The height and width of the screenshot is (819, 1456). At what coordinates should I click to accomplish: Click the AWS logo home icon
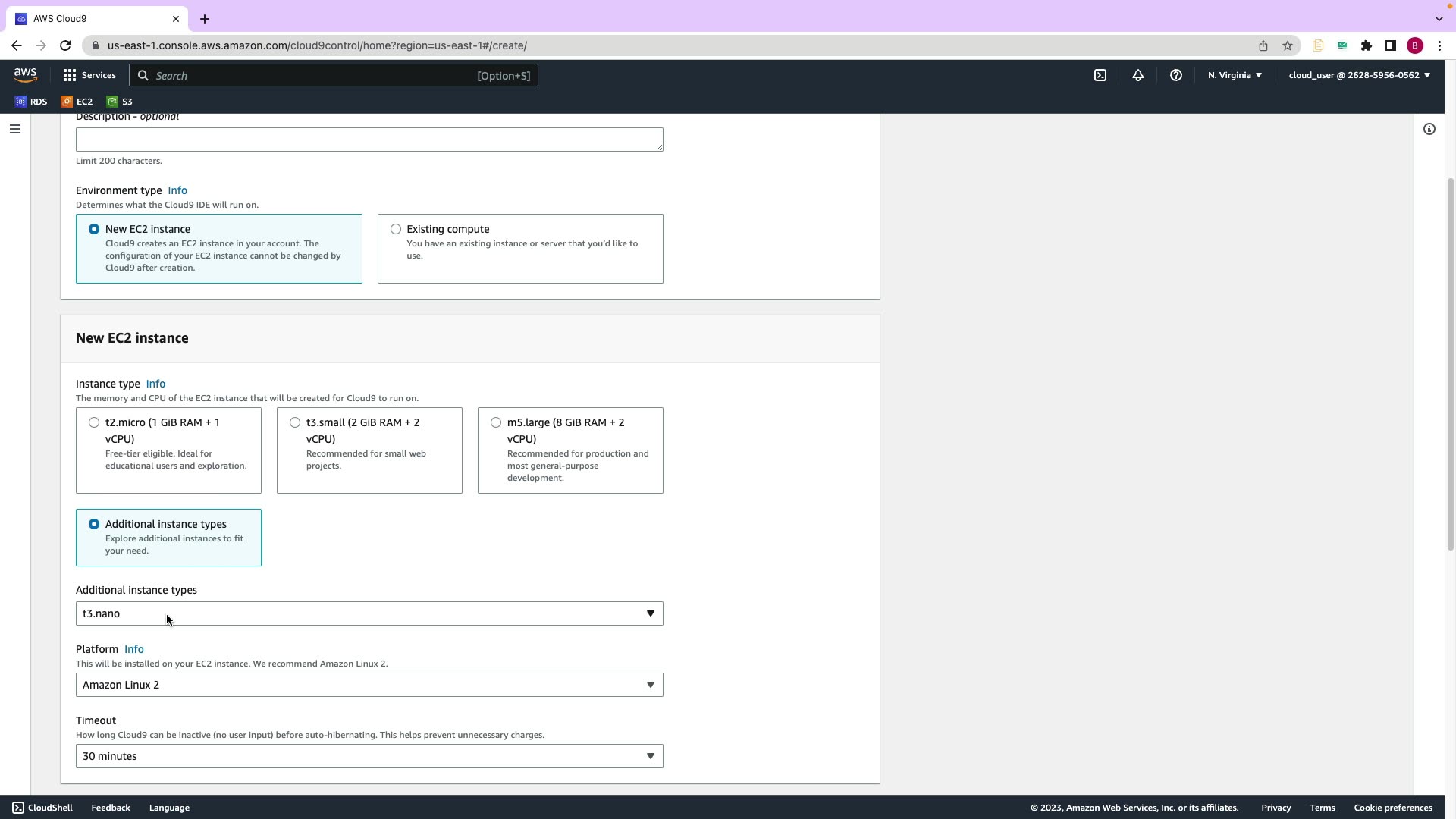(x=25, y=74)
